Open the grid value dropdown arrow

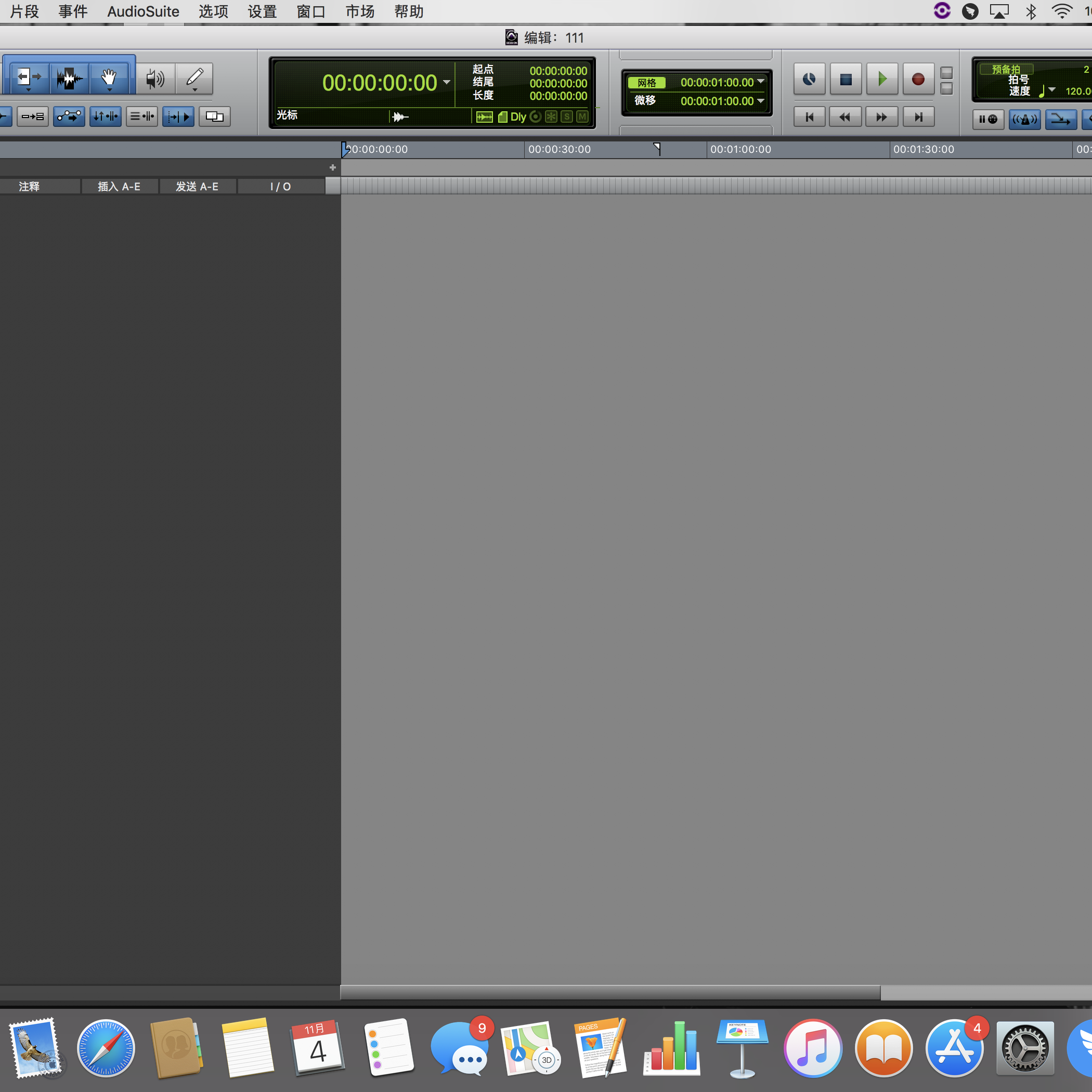pyautogui.click(x=761, y=82)
